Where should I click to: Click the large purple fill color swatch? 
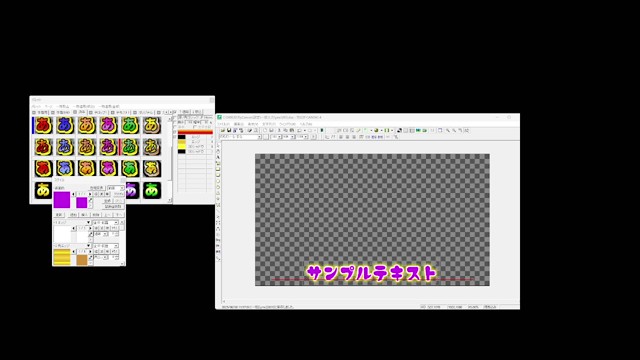point(62,200)
